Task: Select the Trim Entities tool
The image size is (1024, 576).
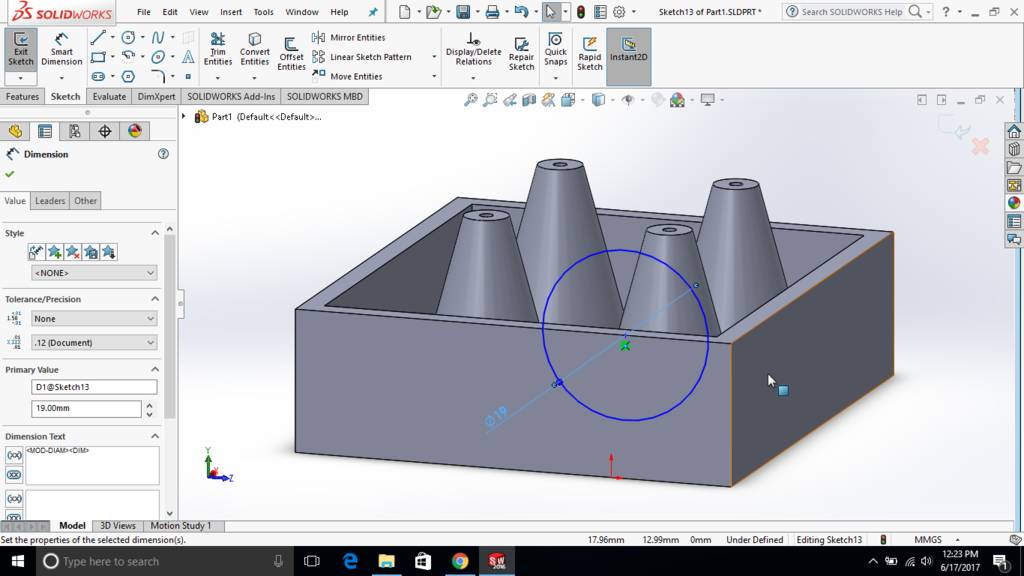Action: coord(217,50)
